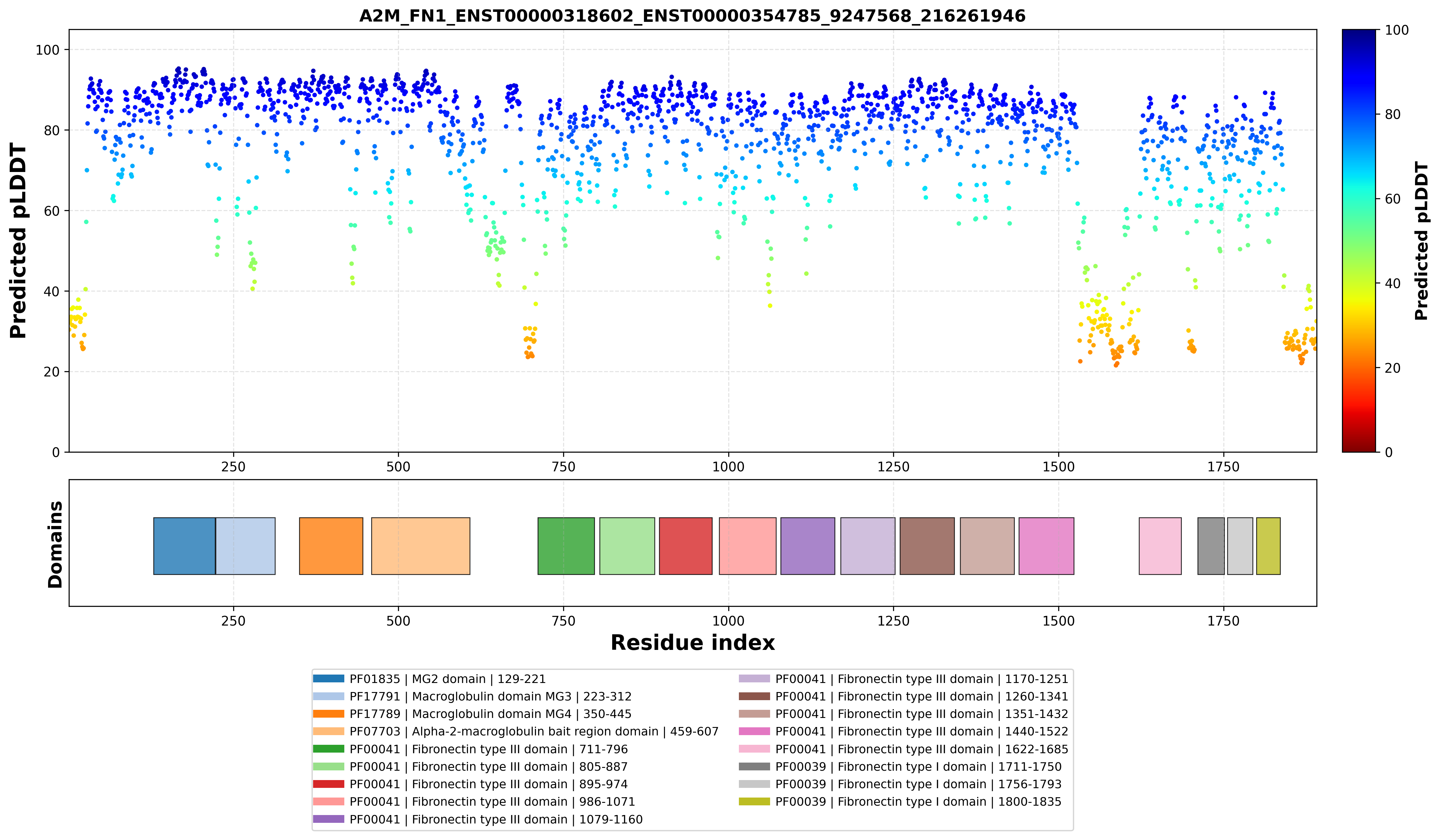Click the MG2 domain blue block
The image size is (1440, 840).
[x=184, y=546]
